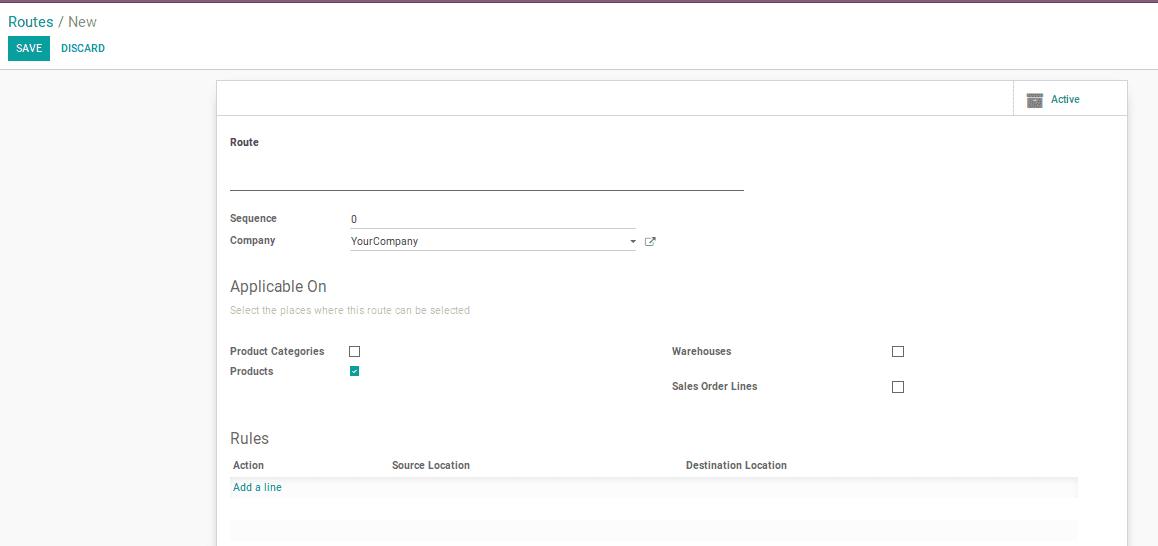Discard the new route changes
Viewport: 1158px width, 546px height.
tap(83, 48)
